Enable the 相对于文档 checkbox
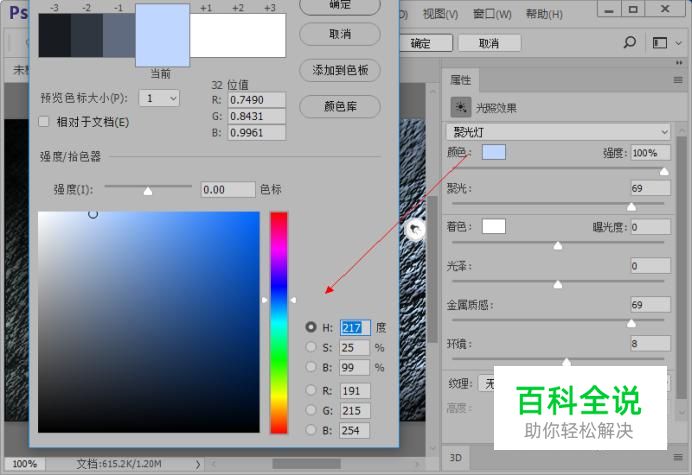692x475 pixels. click(44, 121)
